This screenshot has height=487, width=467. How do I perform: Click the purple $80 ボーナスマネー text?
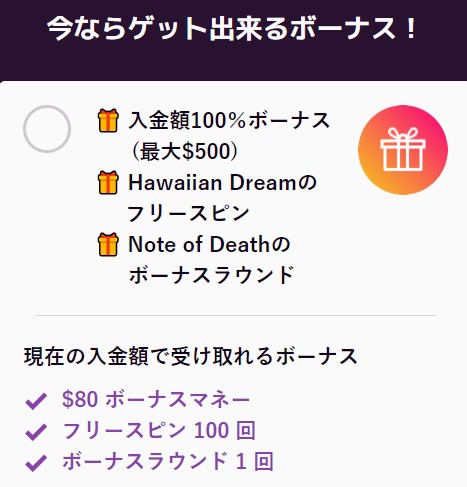coord(156,399)
